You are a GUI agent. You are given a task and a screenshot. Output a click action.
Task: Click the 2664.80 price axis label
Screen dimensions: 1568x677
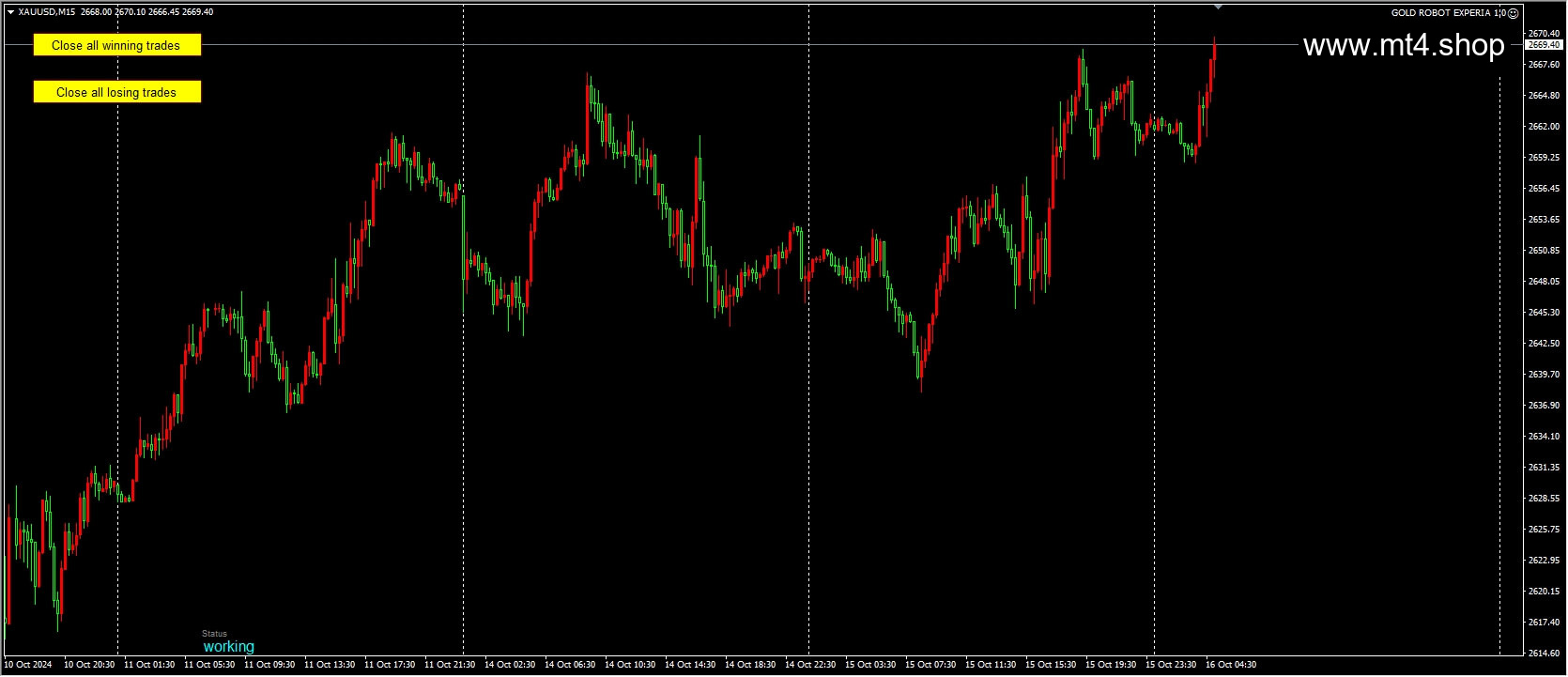pos(1544,96)
